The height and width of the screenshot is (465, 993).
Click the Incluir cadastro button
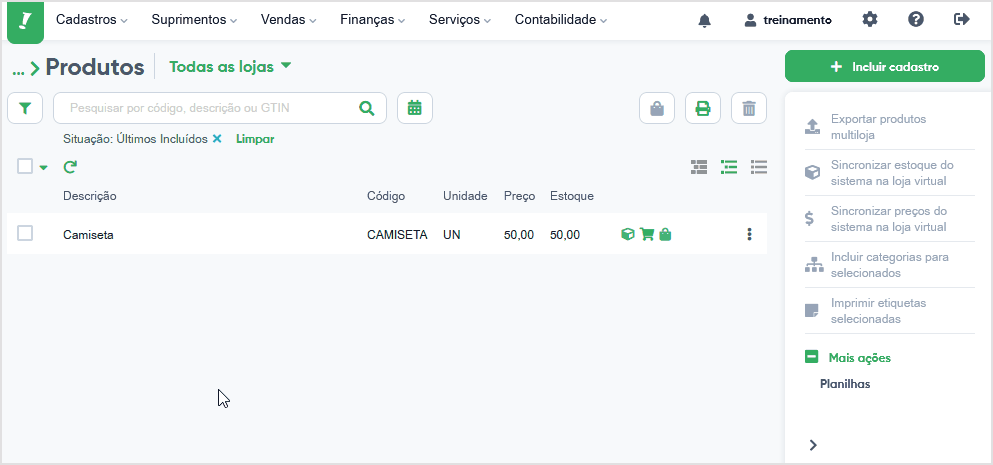pyautogui.click(x=885, y=67)
